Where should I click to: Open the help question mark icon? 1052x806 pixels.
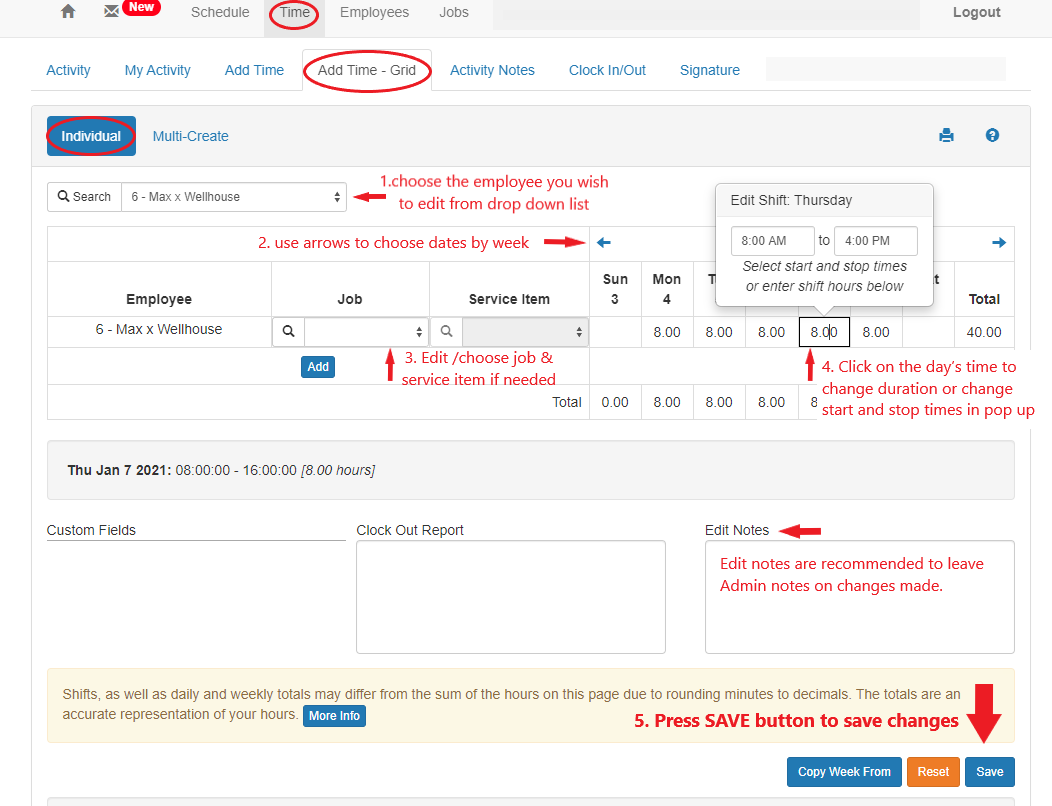(x=992, y=134)
